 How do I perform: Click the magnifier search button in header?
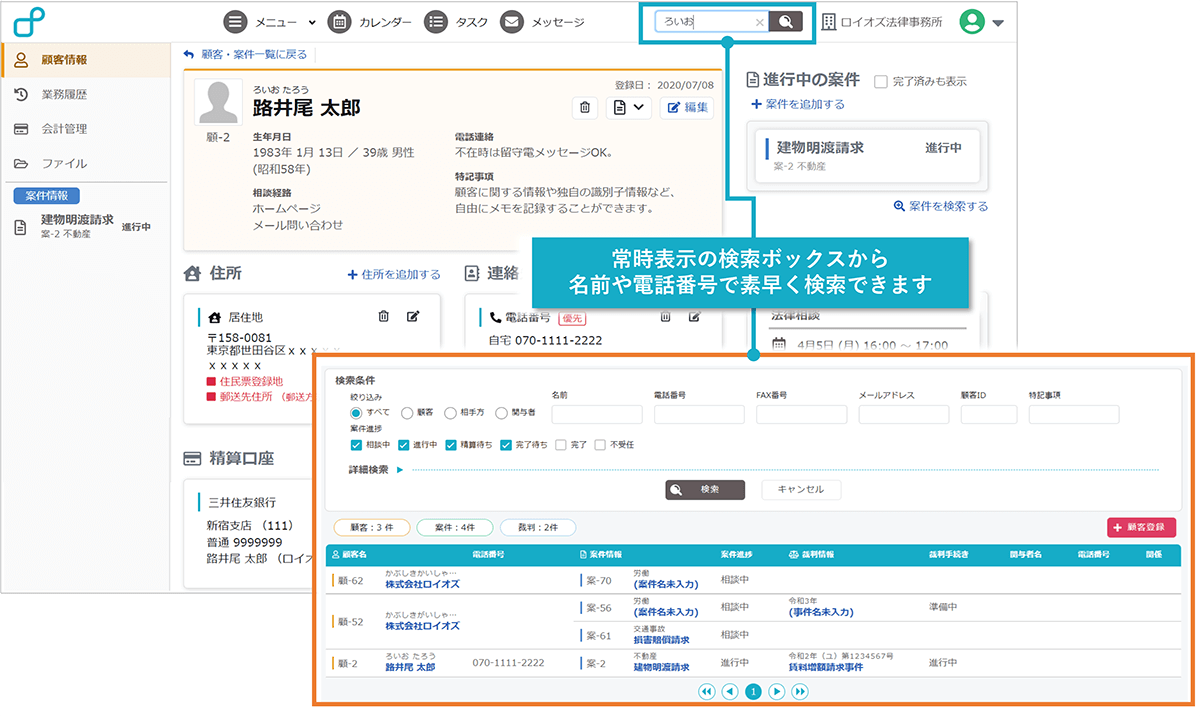[785, 22]
